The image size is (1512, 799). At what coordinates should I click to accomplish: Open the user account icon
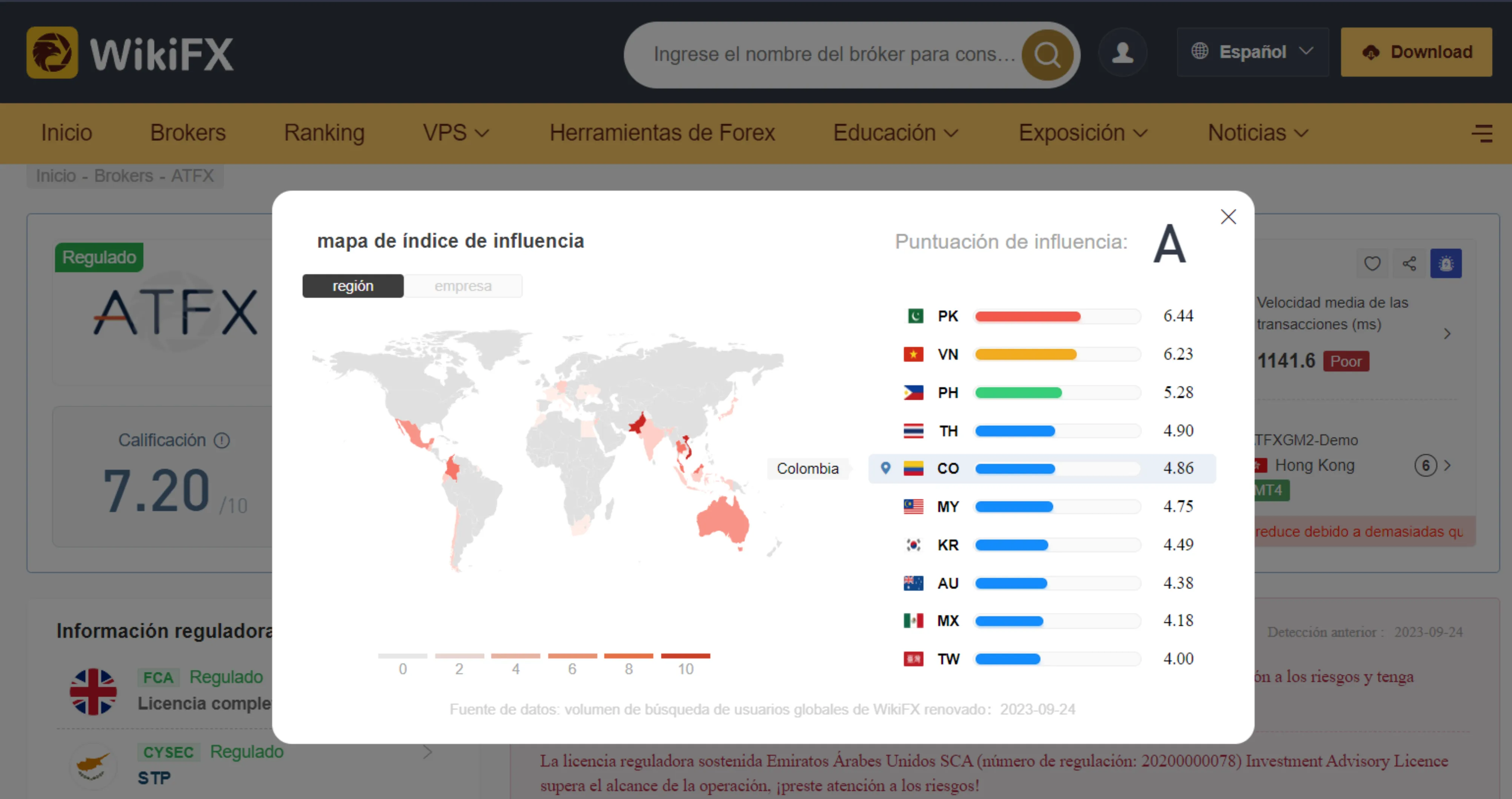click(1122, 52)
